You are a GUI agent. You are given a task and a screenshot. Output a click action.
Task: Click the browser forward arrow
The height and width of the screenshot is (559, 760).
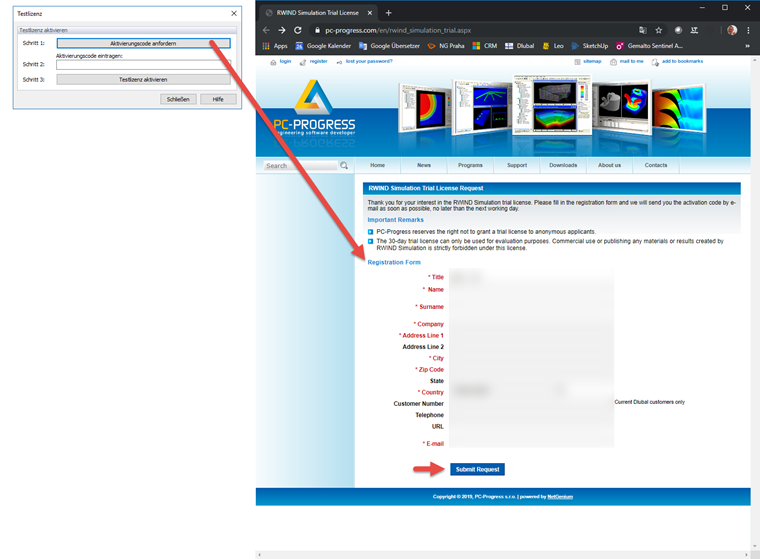[x=282, y=30]
